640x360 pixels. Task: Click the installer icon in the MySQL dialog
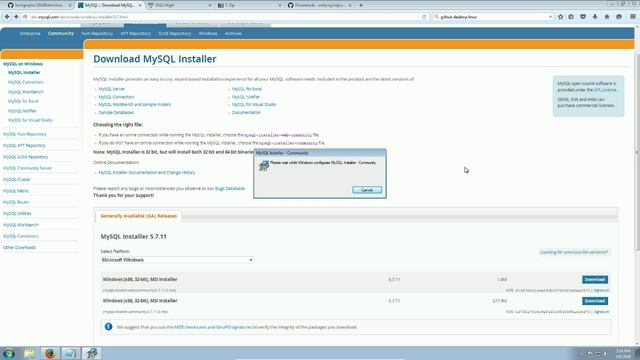264,165
